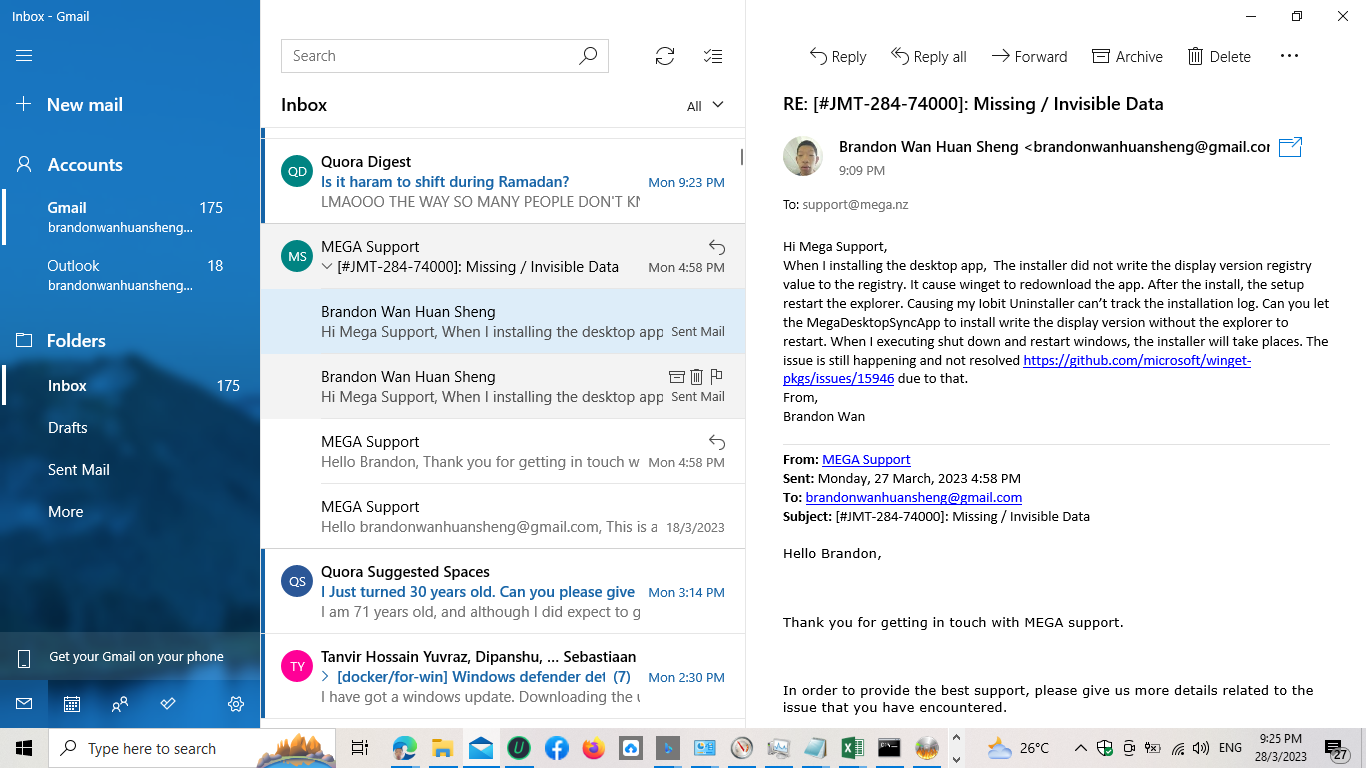Open the more actions (…) menu
Image resolution: width=1366 pixels, height=768 pixels.
(x=1289, y=56)
